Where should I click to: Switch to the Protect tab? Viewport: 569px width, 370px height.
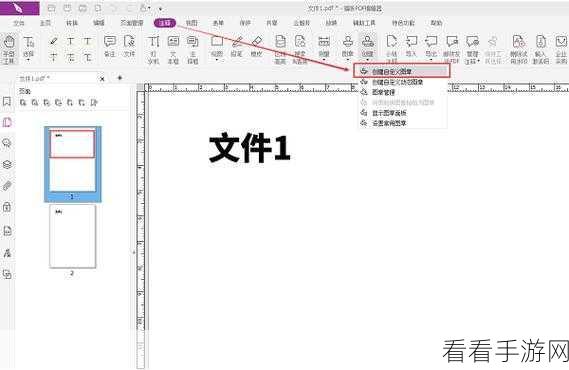coord(245,23)
